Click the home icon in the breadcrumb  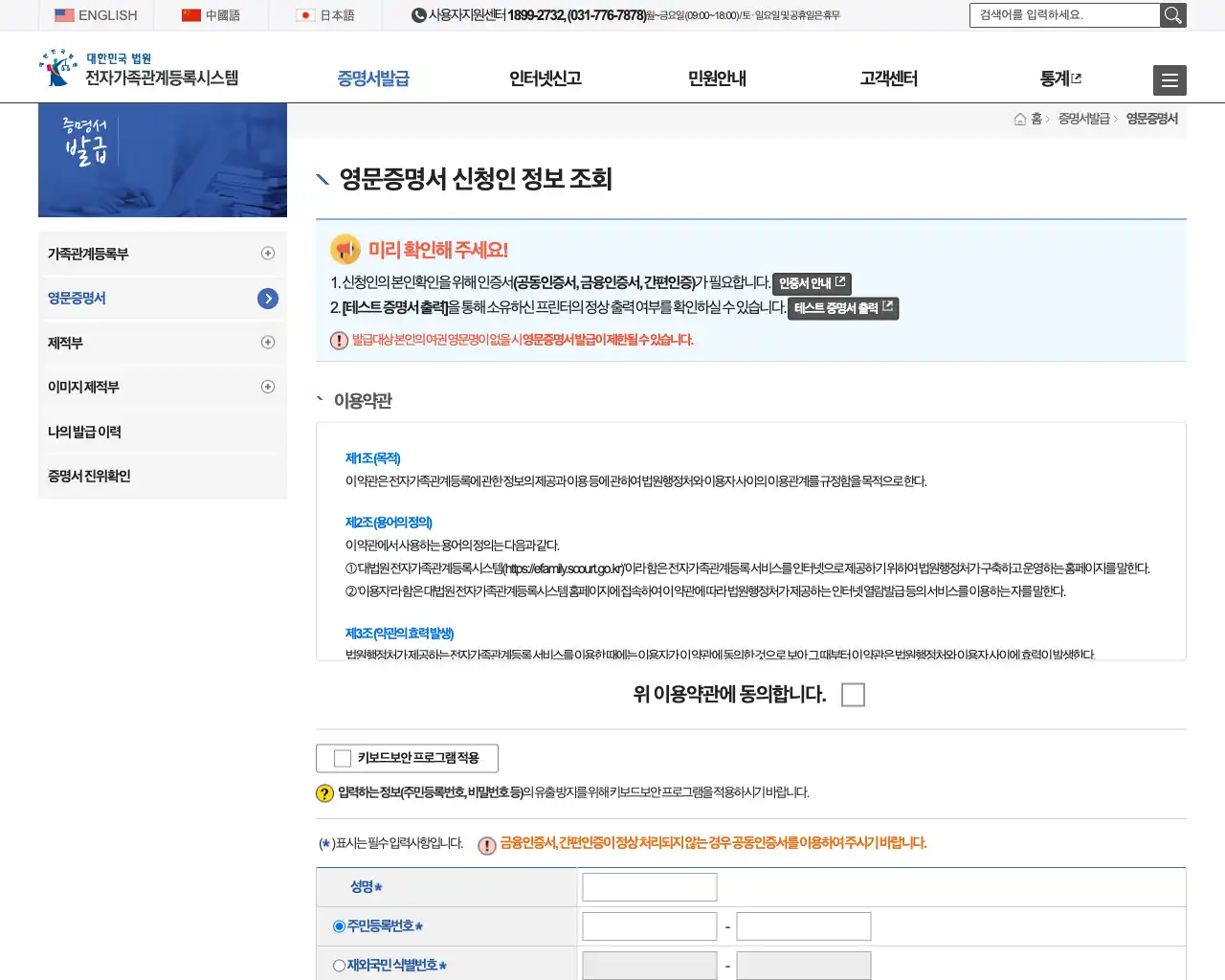click(x=1019, y=119)
